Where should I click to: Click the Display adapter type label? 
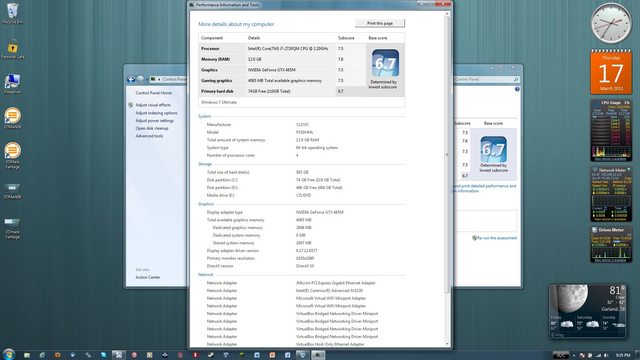pos(224,212)
